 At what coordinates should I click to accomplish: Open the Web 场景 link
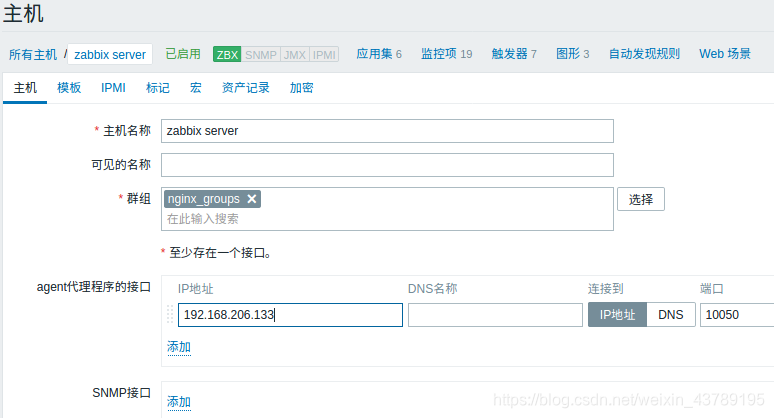tap(725, 54)
